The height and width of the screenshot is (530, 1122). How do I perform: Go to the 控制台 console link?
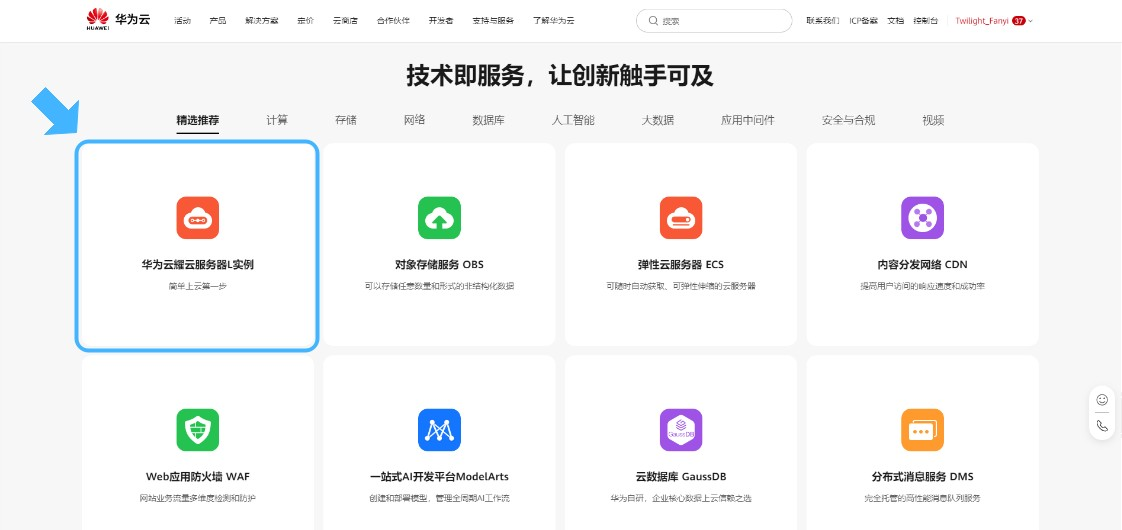926,21
